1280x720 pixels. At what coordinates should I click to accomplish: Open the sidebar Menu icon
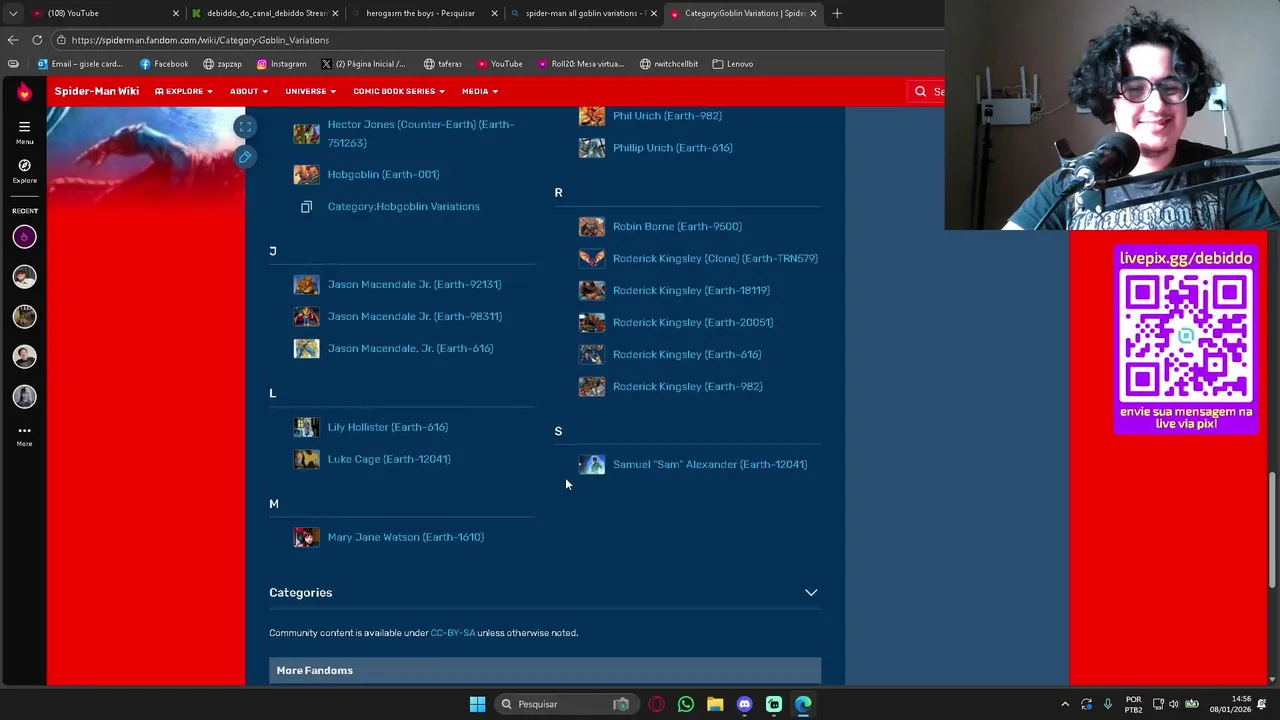click(24, 127)
